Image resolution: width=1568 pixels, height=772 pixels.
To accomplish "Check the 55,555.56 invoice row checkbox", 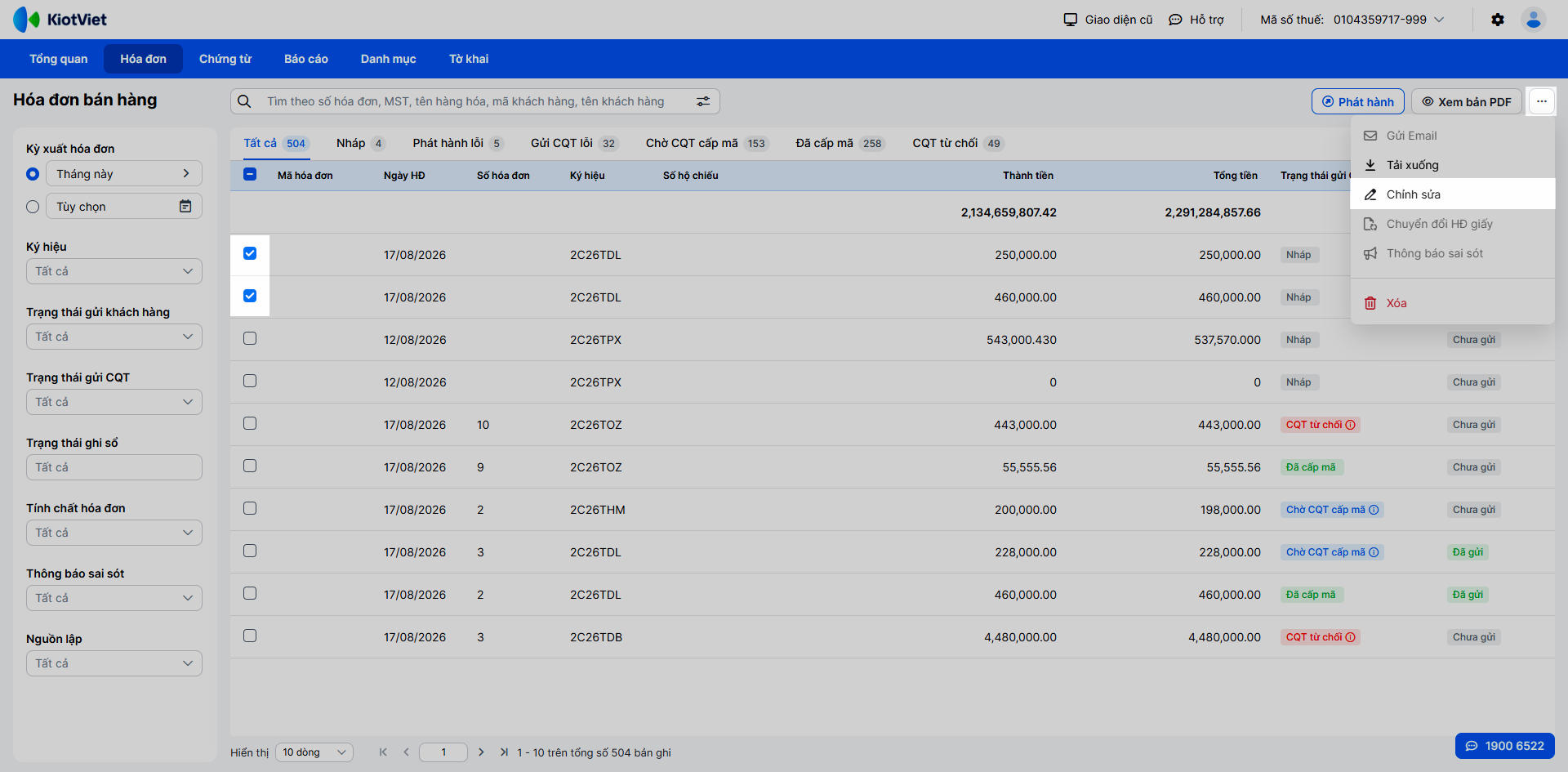I will (x=250, y=466).
